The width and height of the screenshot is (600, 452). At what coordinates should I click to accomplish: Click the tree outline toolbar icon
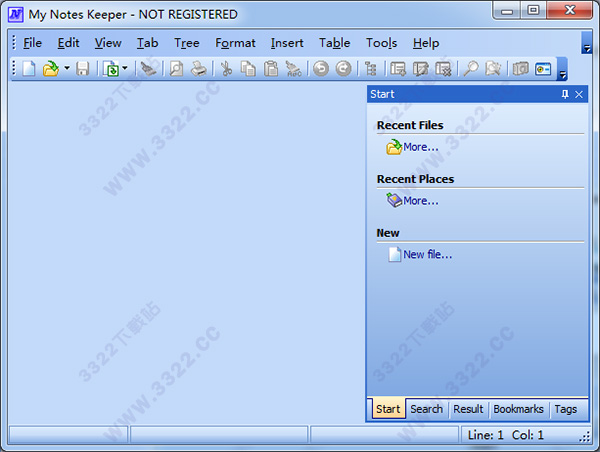pos(370,69)
